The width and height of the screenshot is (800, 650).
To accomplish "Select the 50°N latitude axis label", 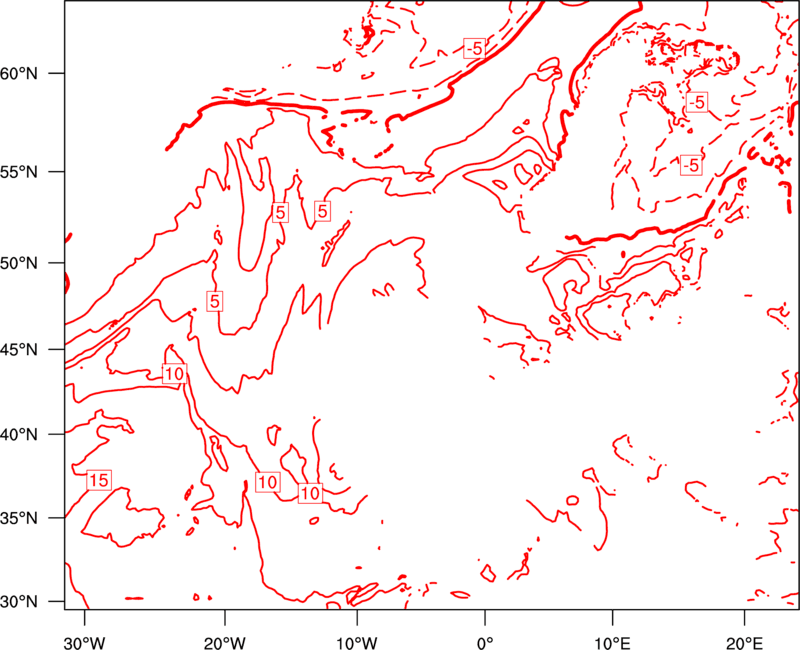I will (x=19, y=264).
